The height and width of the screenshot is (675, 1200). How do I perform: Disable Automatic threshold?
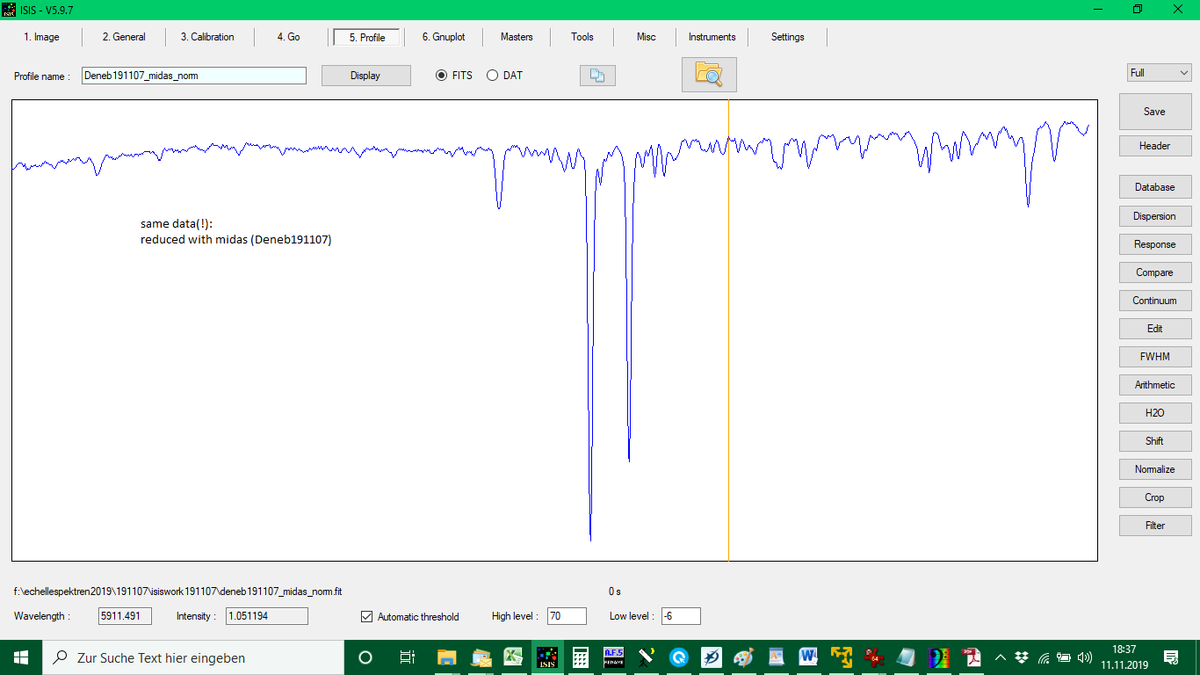tap(367, 616)
